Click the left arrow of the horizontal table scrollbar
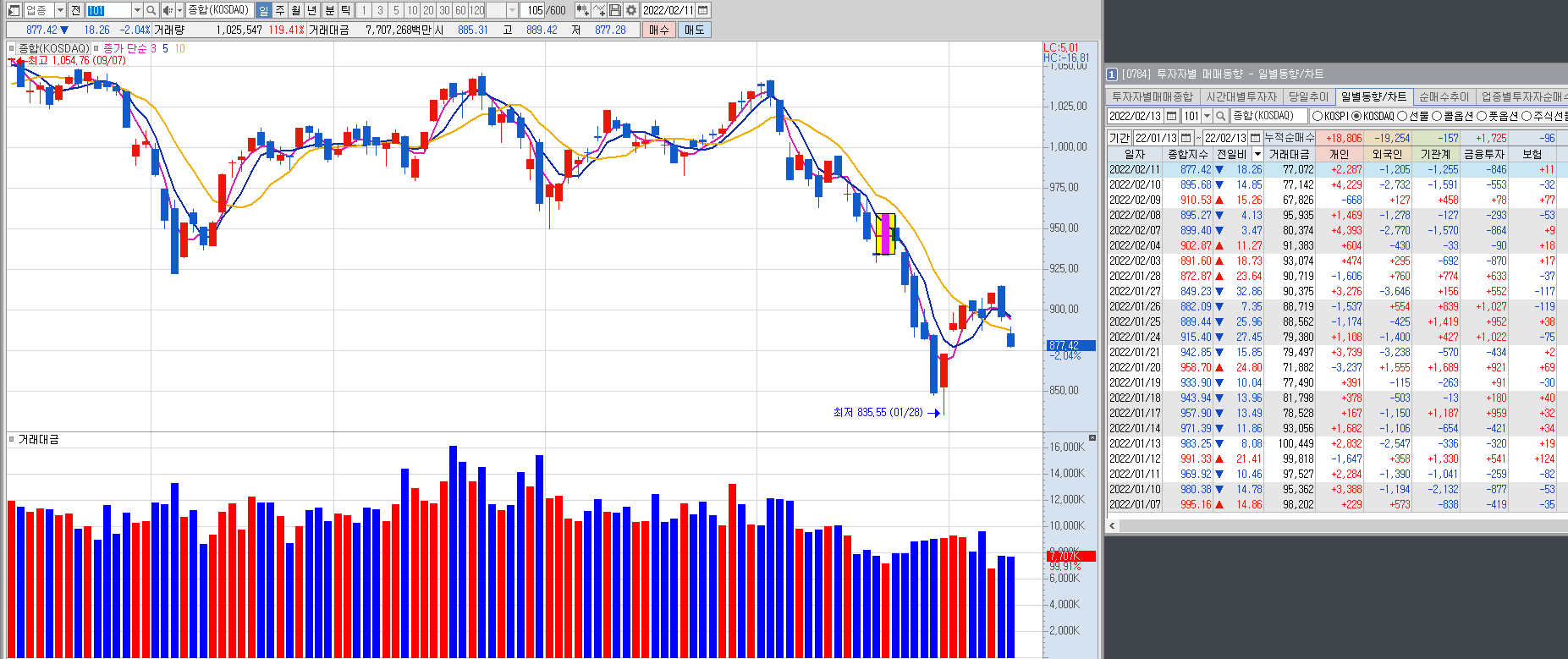This screenshot has width=1568, height=659. pyautogui.click(x=1112, y=525)
